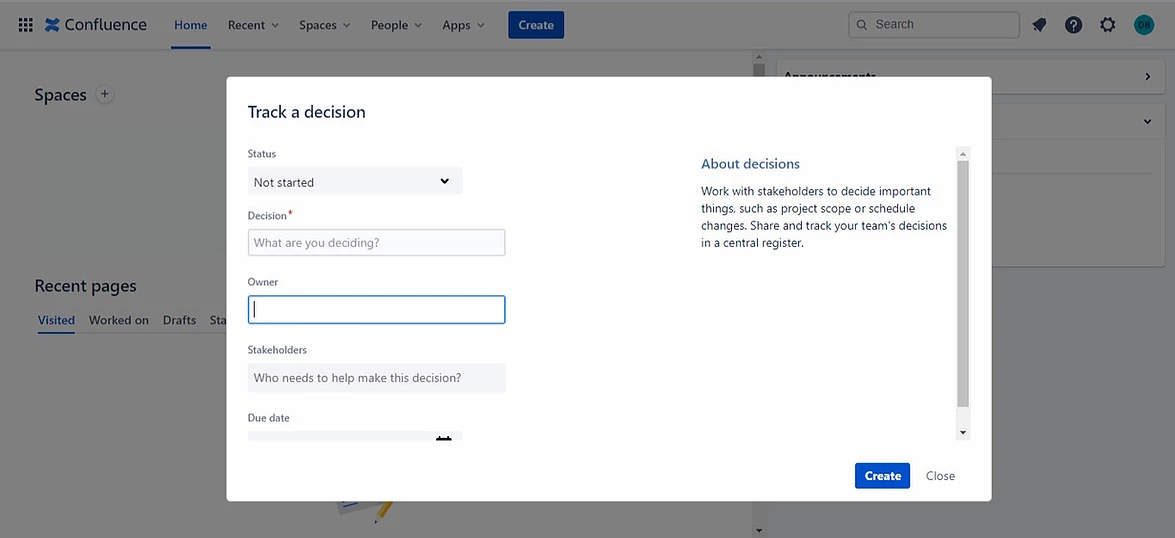Screen dimensions: 1175x538
Task: Click the user profile avatar
Action: coord(1143,25)
